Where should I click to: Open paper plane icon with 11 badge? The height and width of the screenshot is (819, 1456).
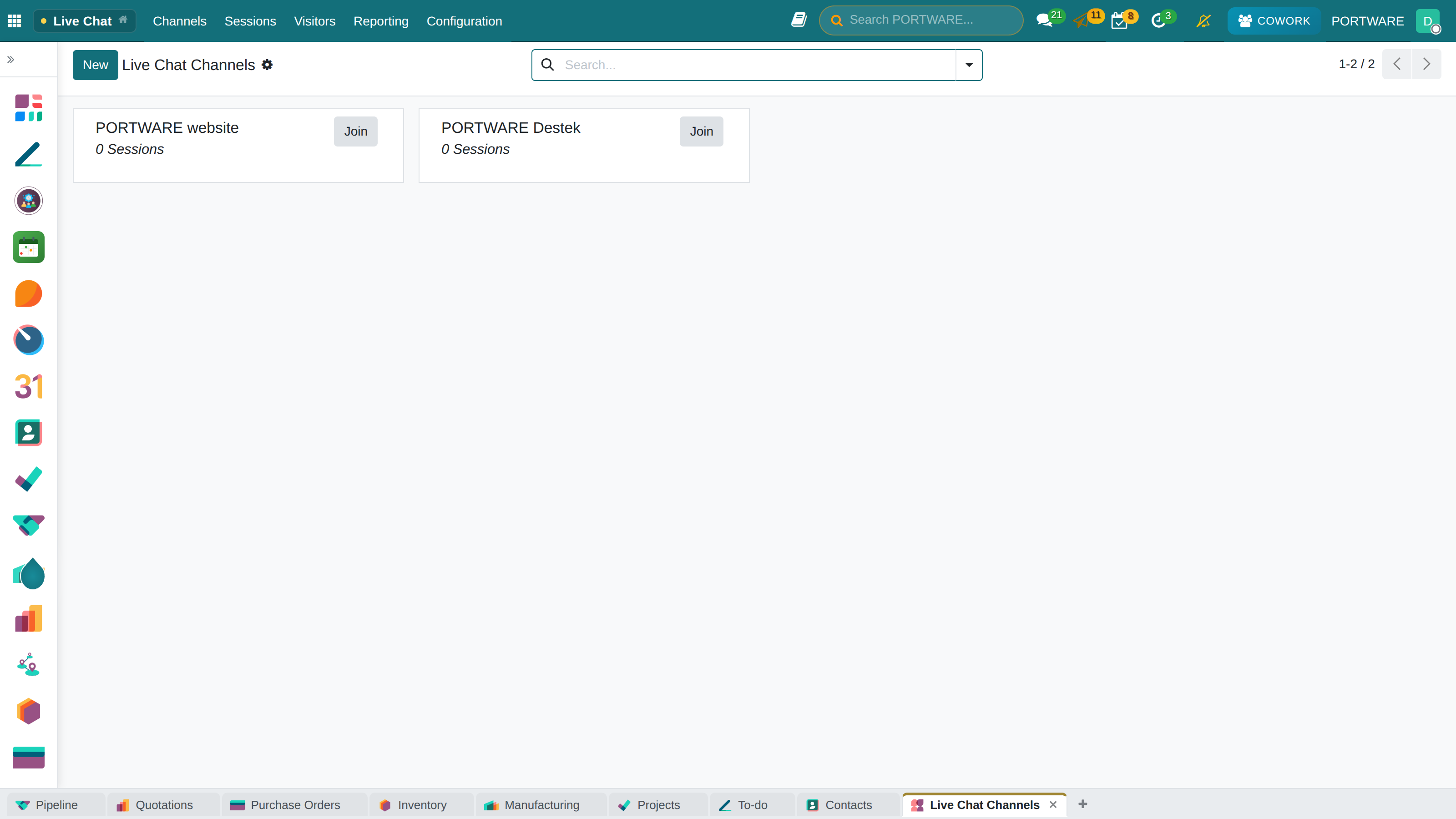tap(1081, 21)
